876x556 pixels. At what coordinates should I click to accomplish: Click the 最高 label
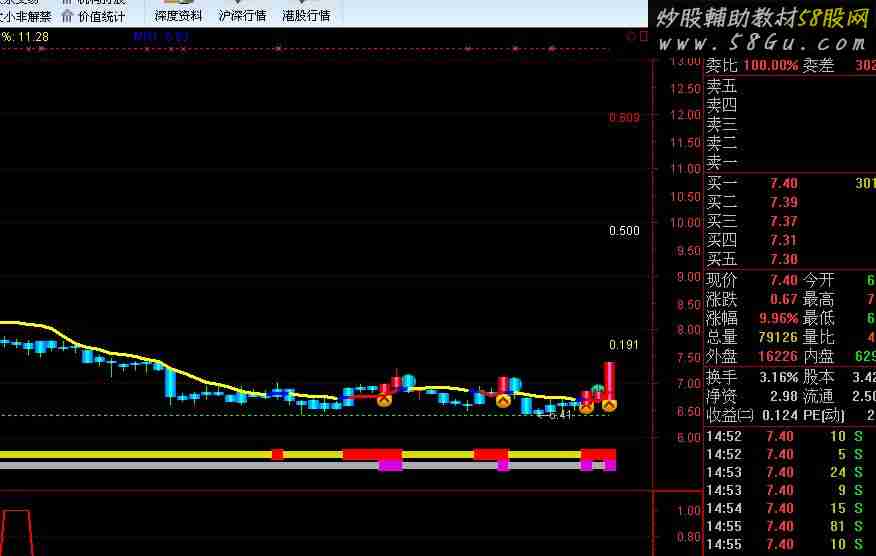pos(818,300)
